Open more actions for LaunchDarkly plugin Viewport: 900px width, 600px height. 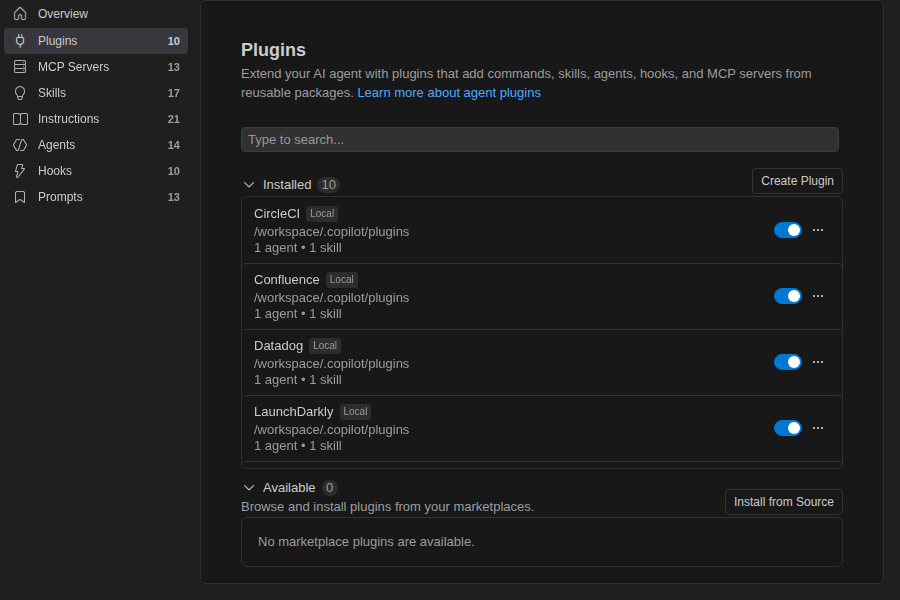pos(818,428)
